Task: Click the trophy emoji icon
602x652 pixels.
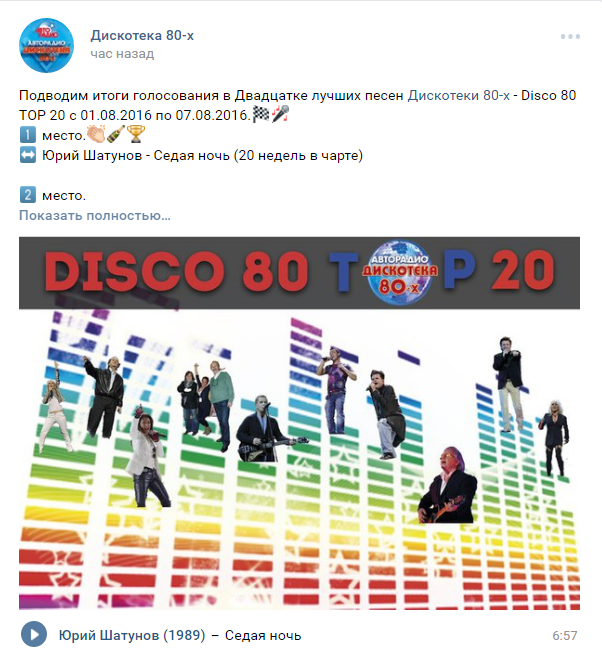Action: [x=136, y=134]
